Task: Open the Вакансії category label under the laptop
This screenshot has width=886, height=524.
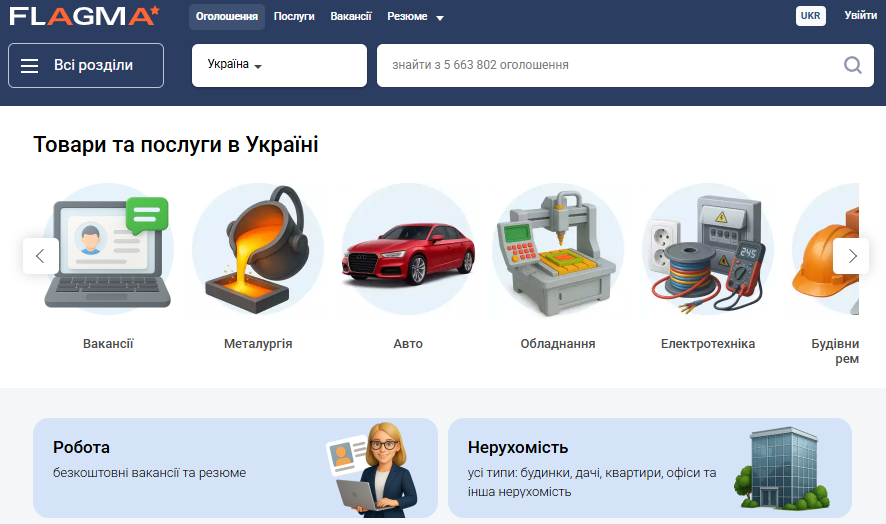Action: tap(108, 344)
